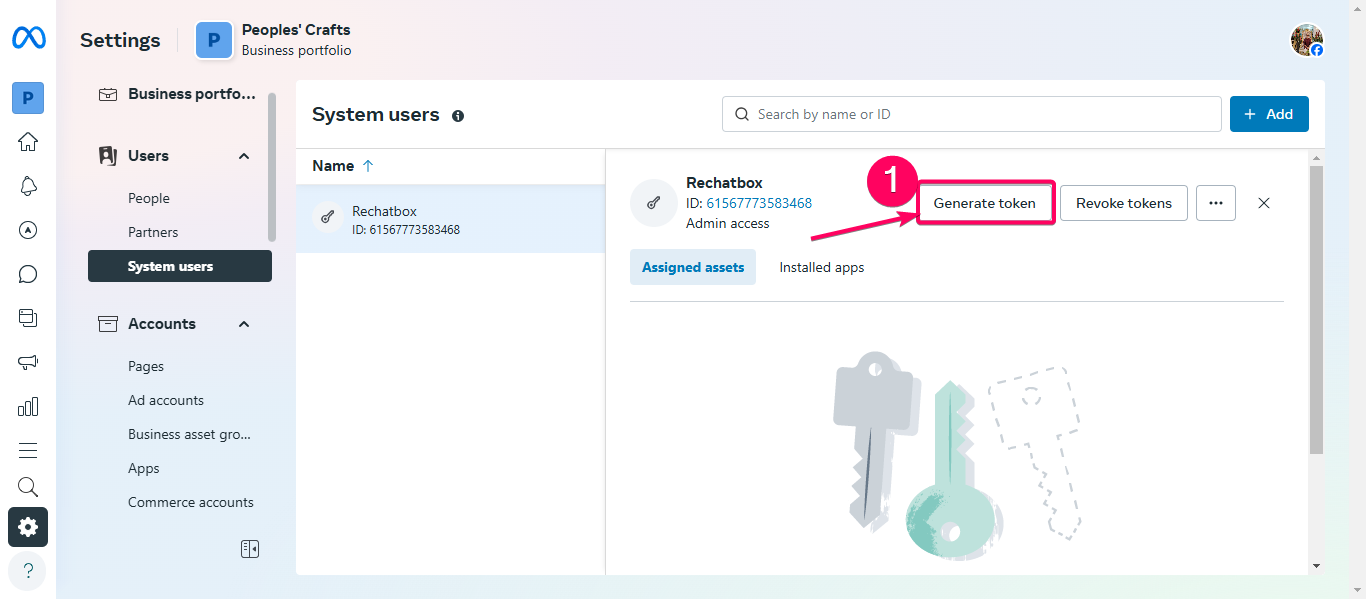Viewport: 1366px width, 599px height.
Task: Click the Search by name or ID field
Action: pyautogui.click(x=972, y=114)
